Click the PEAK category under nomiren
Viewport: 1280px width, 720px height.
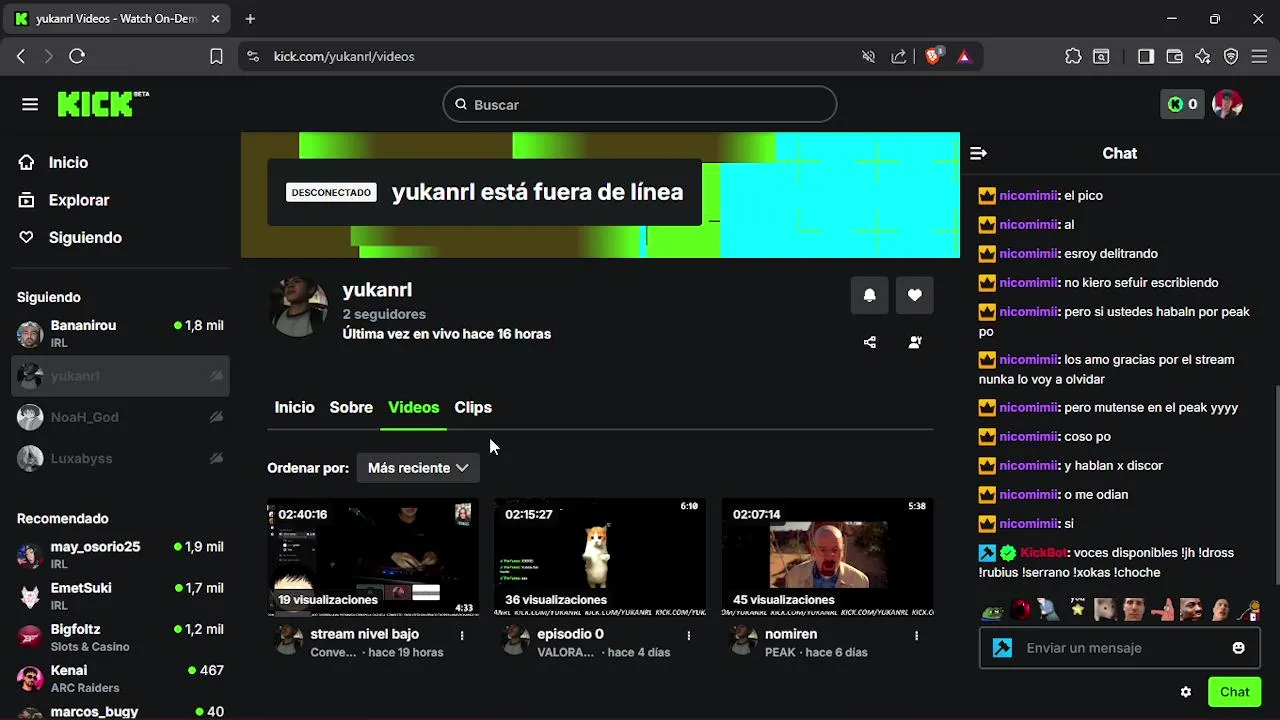tap(780, 652)
